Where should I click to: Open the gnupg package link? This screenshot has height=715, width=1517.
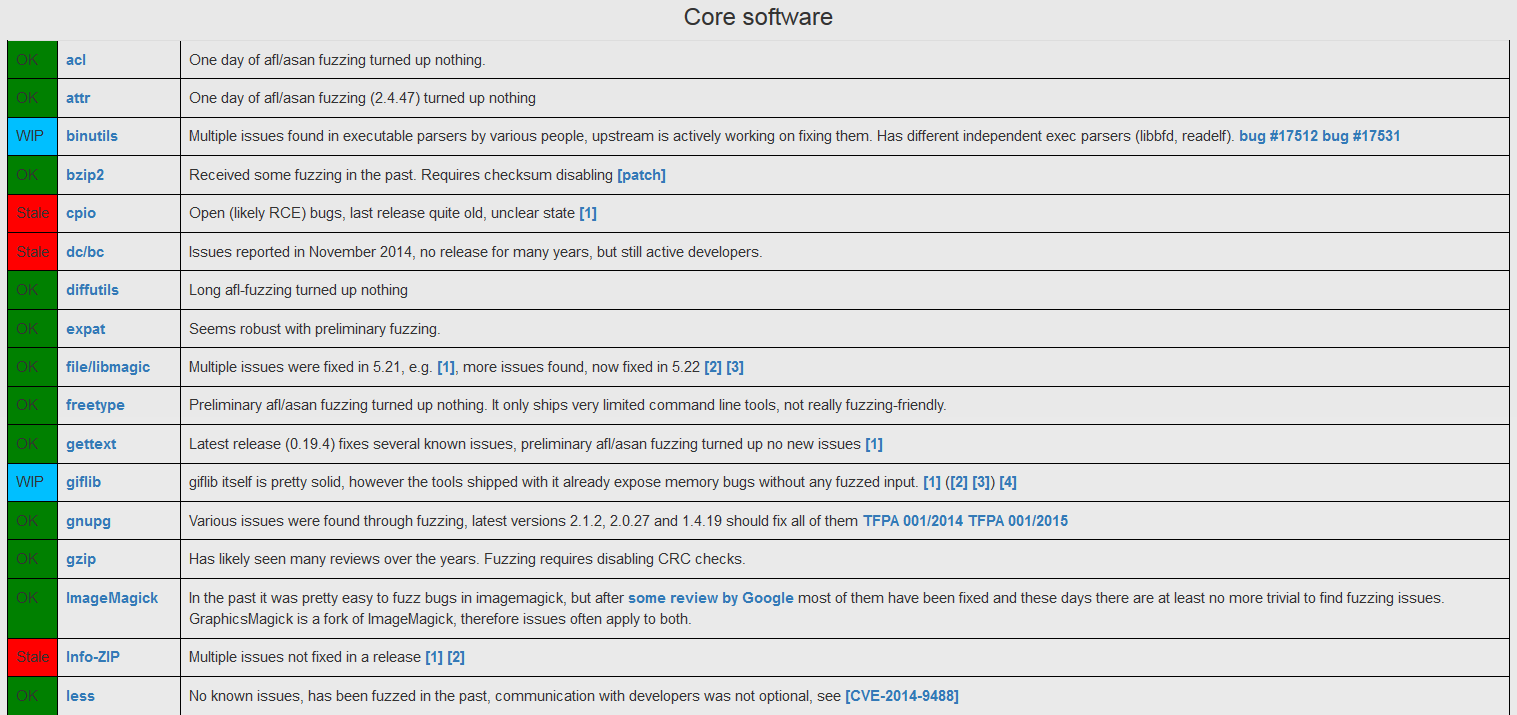coord(88,521)
